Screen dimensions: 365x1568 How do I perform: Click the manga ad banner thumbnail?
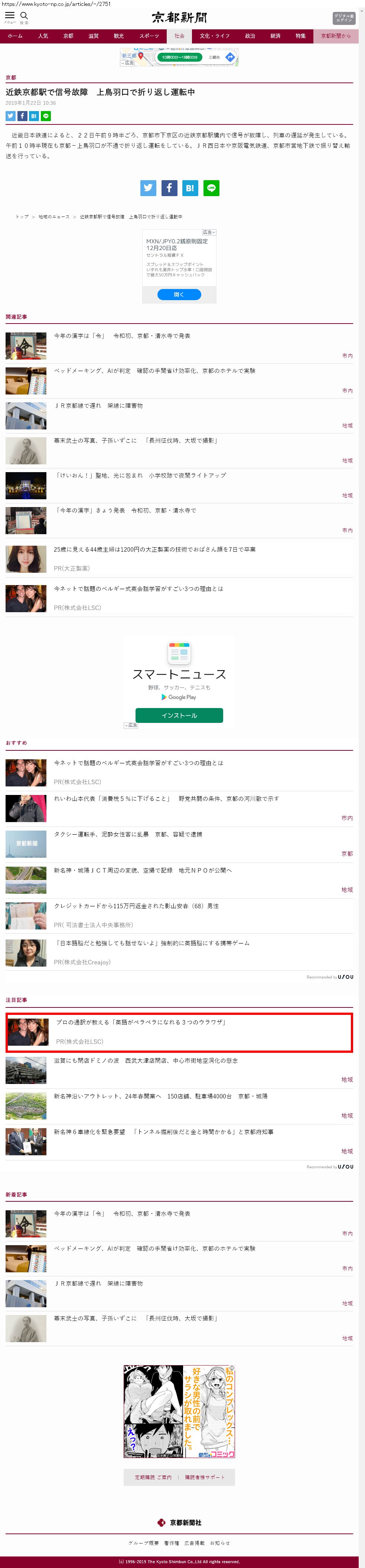point(179,1412)
